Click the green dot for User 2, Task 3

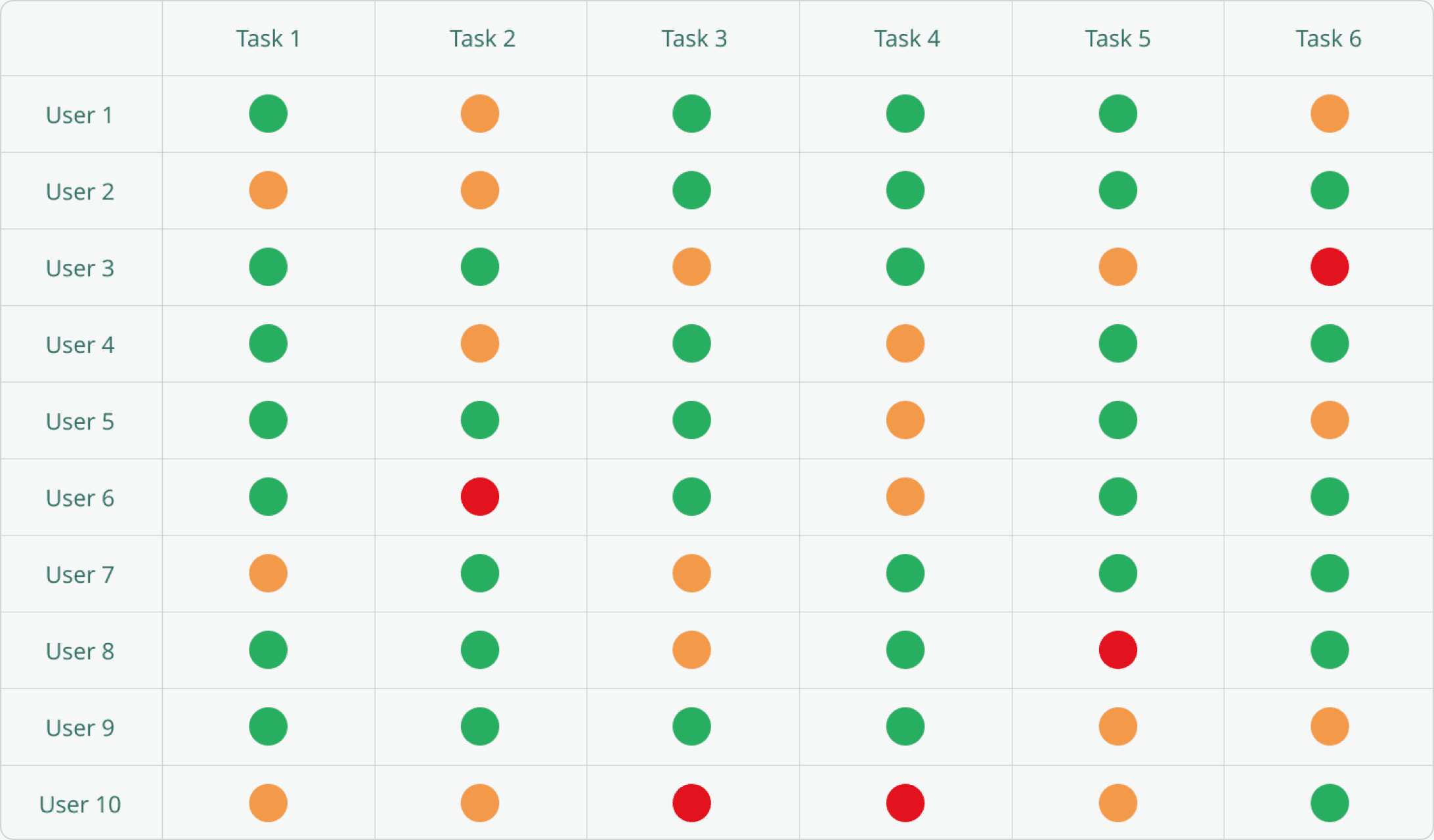pos(691,190)
